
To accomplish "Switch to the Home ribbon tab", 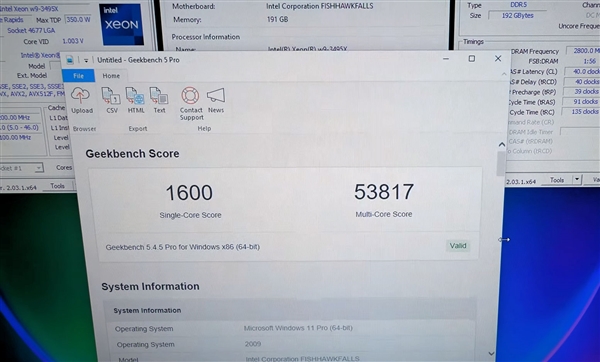I will tap(111, 76).
